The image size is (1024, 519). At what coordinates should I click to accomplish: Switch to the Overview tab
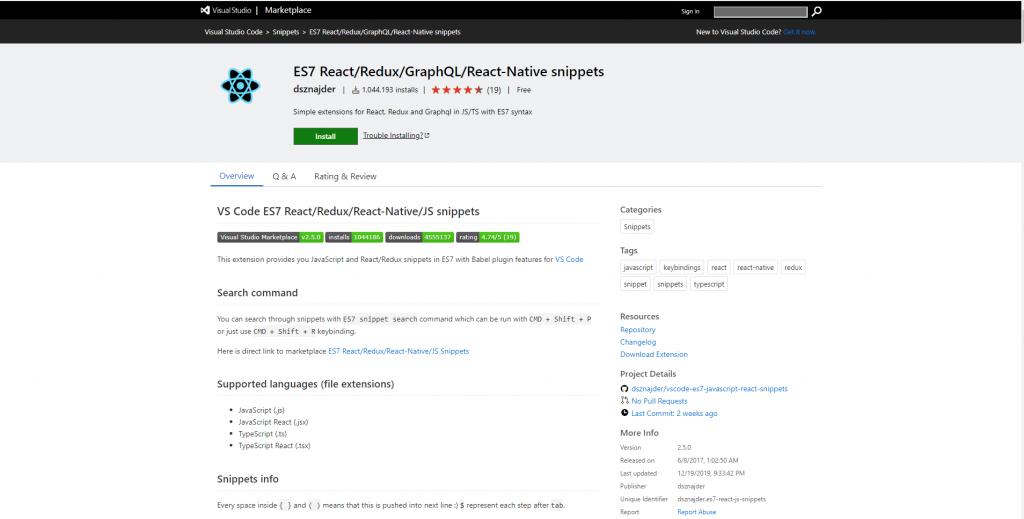(x=236, y=176)
